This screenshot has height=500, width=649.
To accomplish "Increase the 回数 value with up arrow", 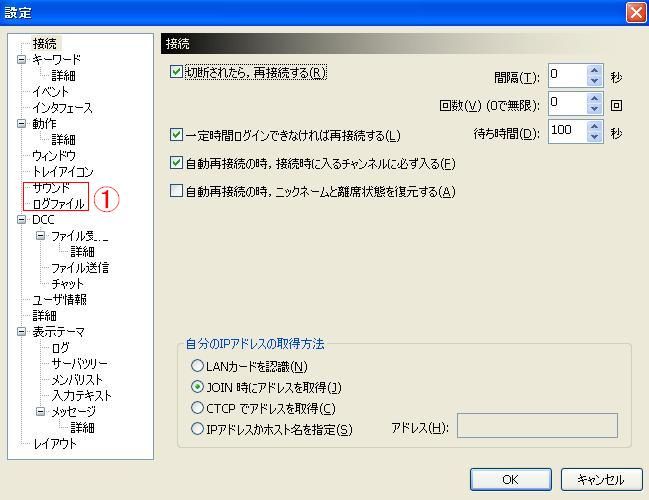I will pyautogui.click(x=594, y=99).
